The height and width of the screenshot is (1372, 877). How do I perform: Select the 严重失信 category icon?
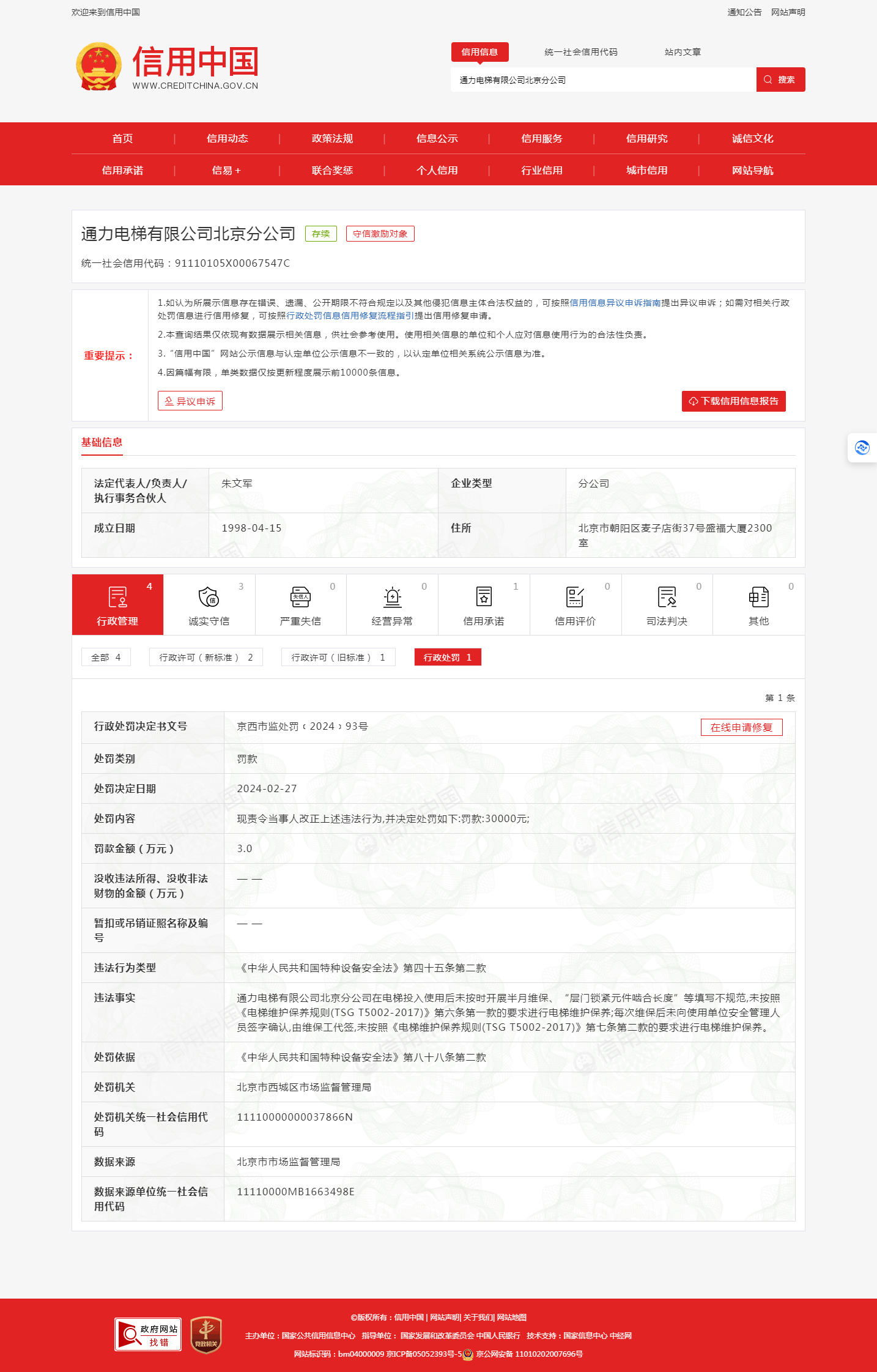300,596
